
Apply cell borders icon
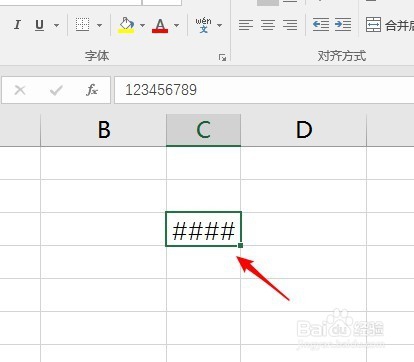[x=82, y=25]
